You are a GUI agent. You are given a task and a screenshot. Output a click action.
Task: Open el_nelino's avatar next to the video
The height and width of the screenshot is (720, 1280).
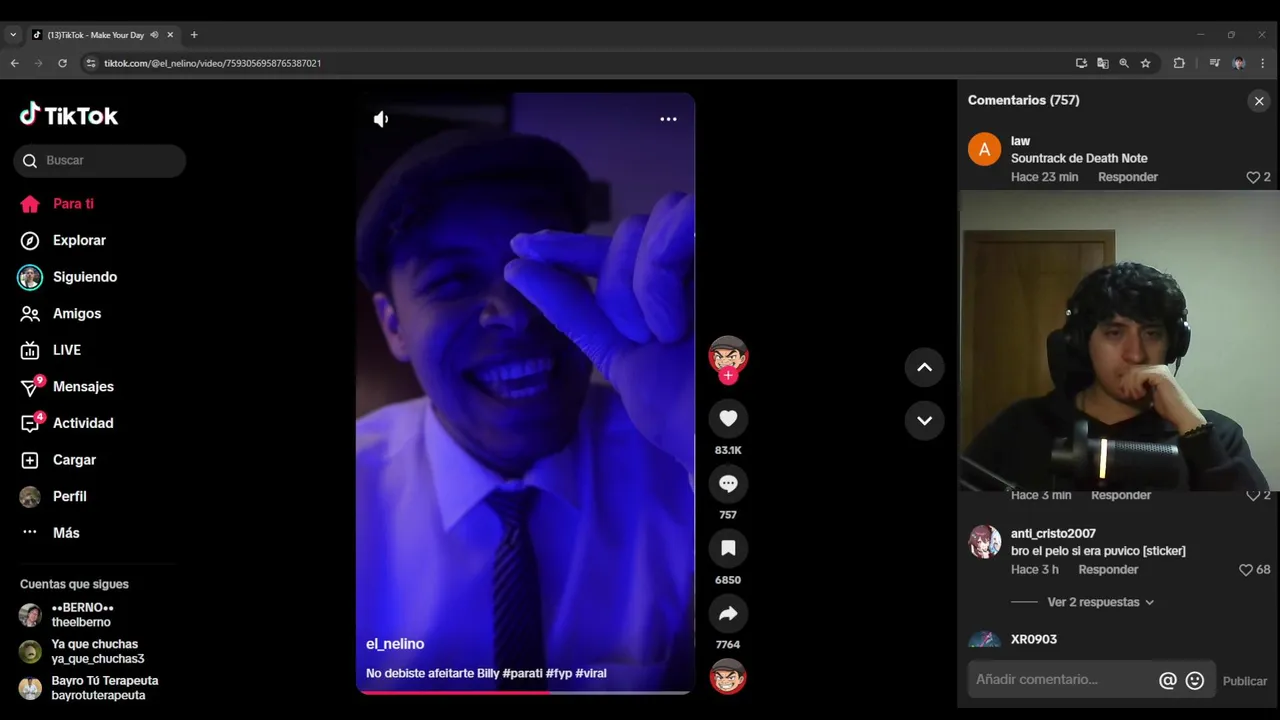click(728, 355)
